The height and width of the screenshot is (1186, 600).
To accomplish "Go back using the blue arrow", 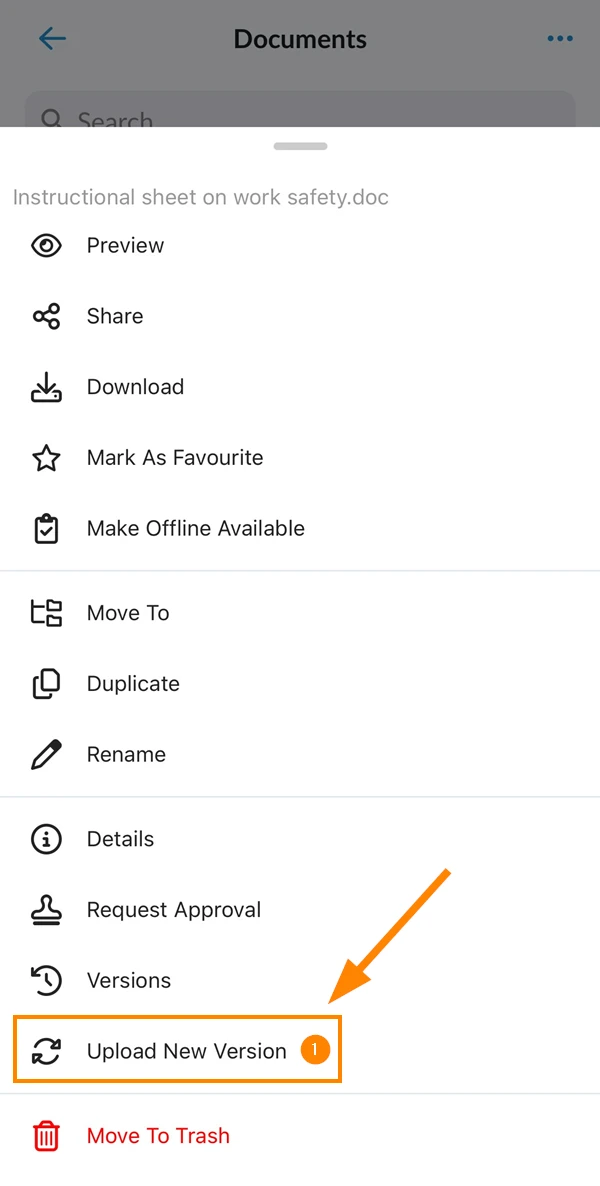I will [x=52, y=39].
